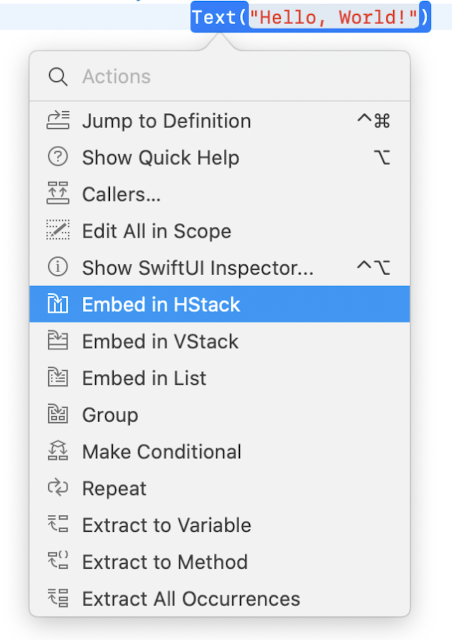Click the Embed in List icon
The height and width of the screenshot is (640, 452).
point(58,378)
